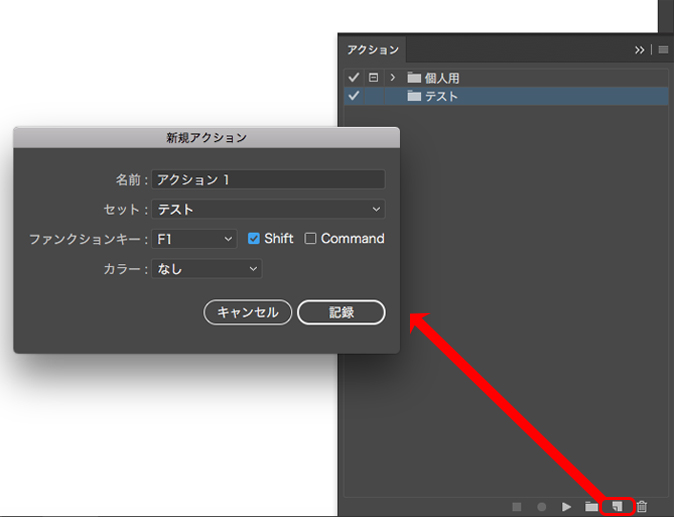Delete action using the trash icon

(643, 507)
